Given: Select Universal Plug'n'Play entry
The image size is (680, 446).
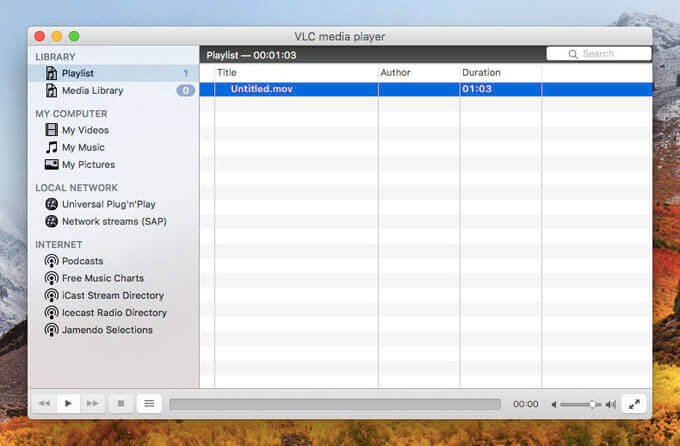Looking at the screenshot, I should coord(113,204).
